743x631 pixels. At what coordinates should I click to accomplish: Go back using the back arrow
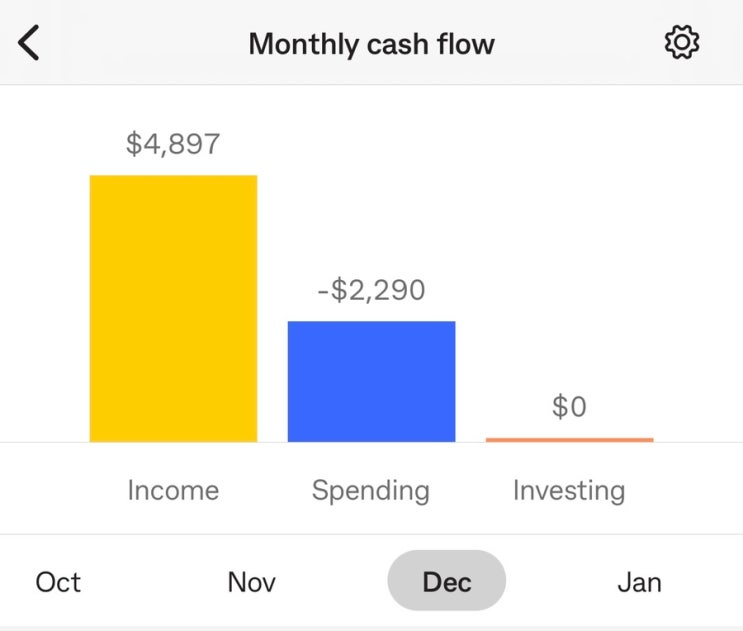pos(30,44)
